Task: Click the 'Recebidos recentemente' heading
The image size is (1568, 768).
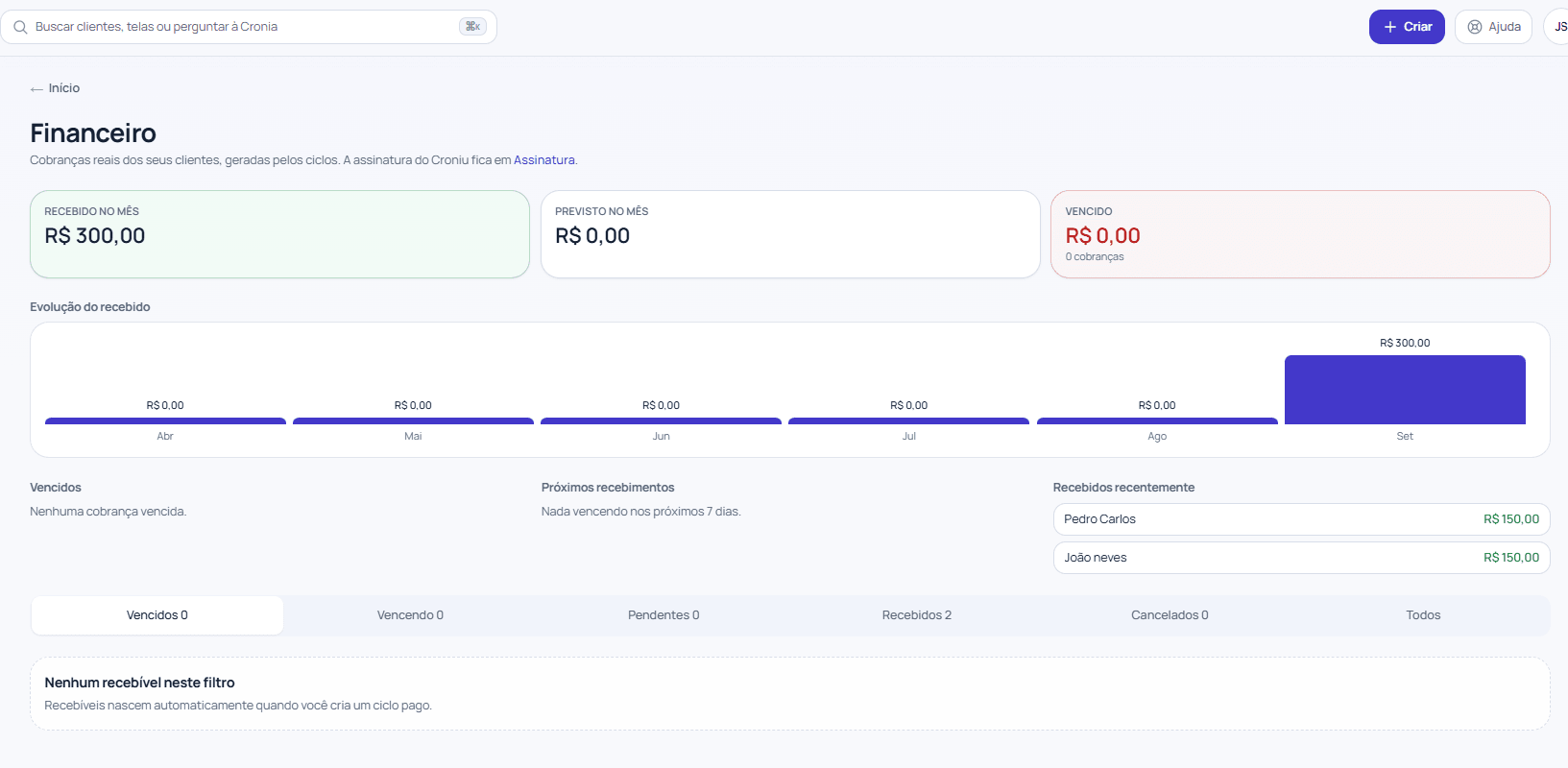Action: tap(1123, 488)
